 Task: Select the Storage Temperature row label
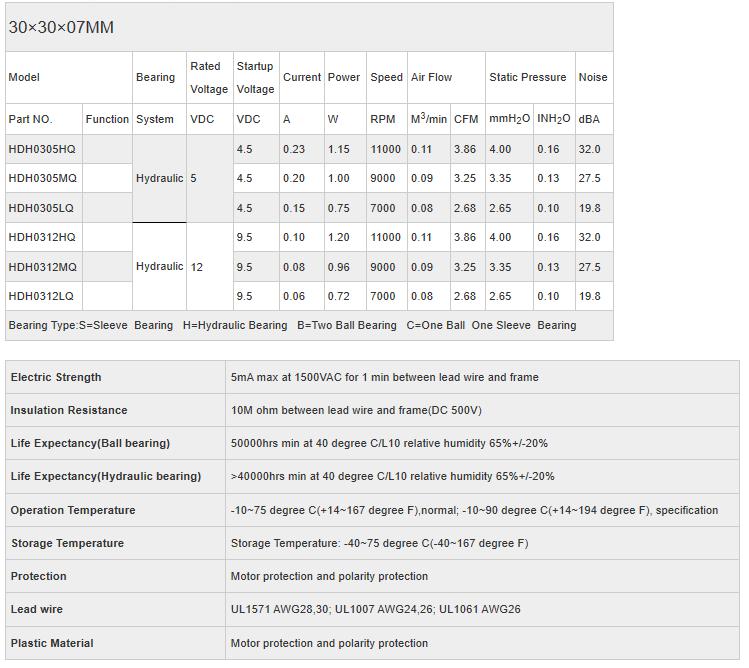(x=67, y=543)
